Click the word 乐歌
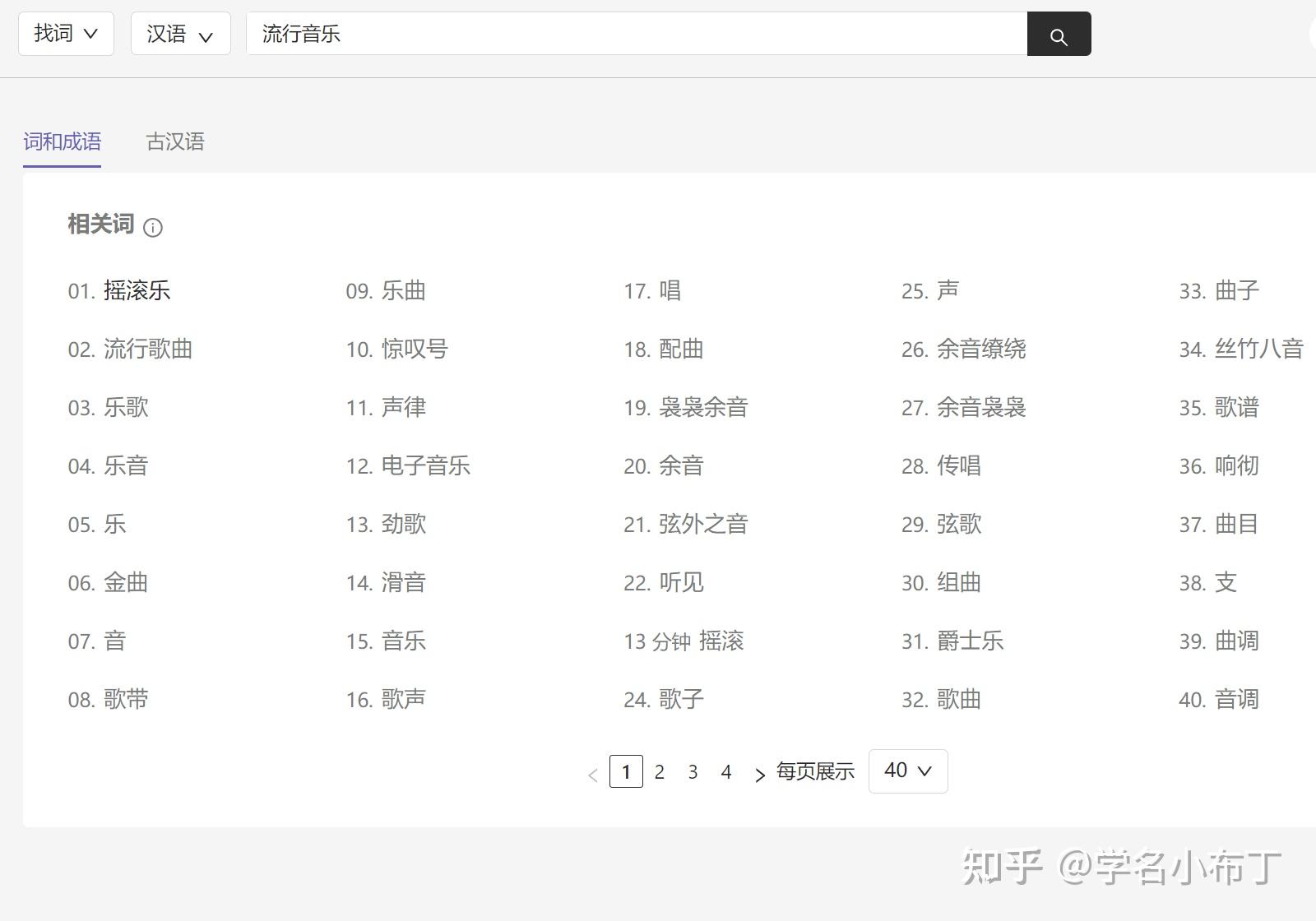Image resolution: width=1316 pixels, height=921 pixels. (x=126, y=407)
